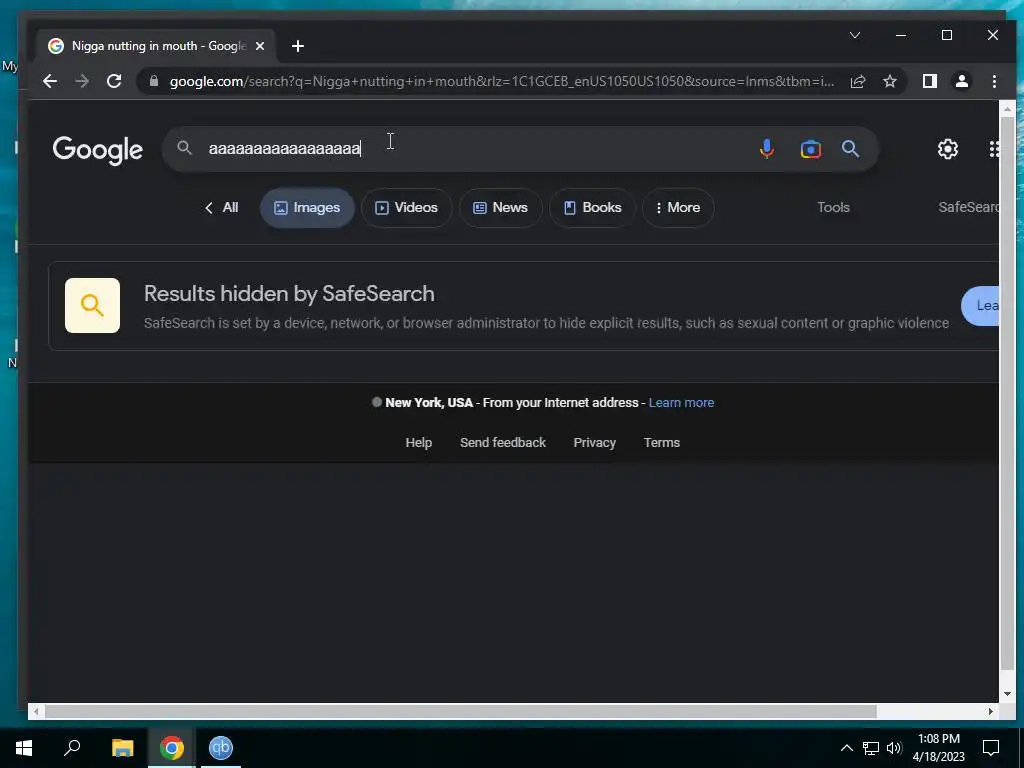Open qBittorrent from taskbar
This screenshot has width=1024, height=768.
[221, 748]
